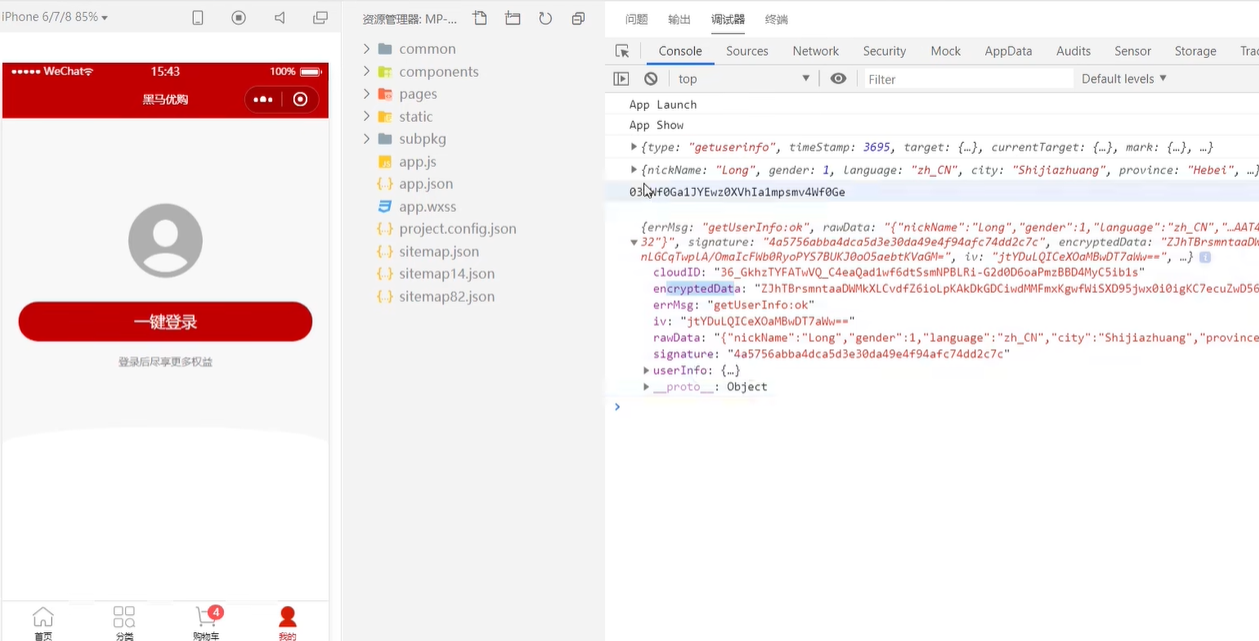Go to the 我的 profile tab
The height and width of the screenshot is (641, 1259).
point(287,622)
